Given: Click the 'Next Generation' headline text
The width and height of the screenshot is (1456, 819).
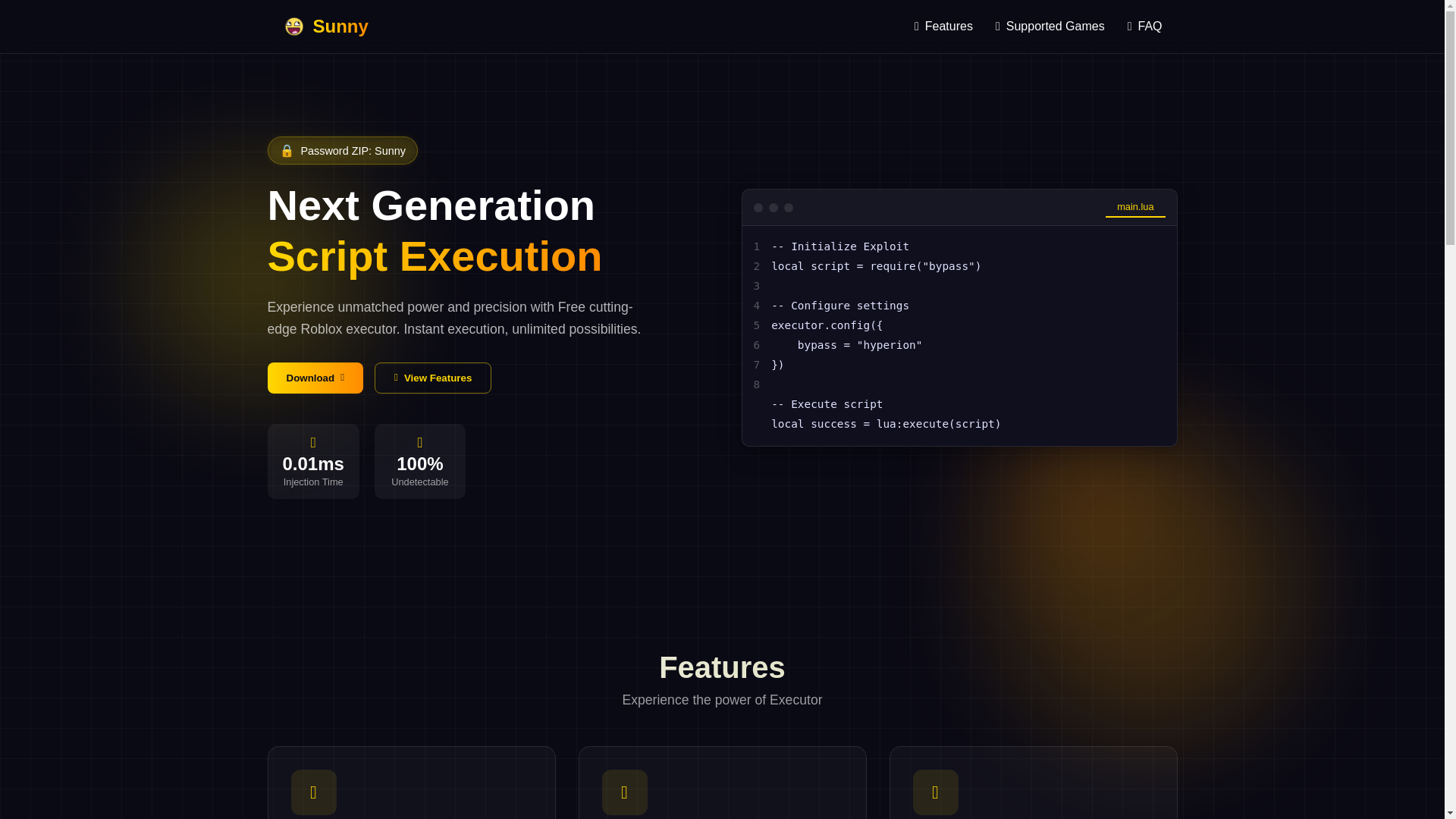Looking at the screenshot, I should [431, 206].
